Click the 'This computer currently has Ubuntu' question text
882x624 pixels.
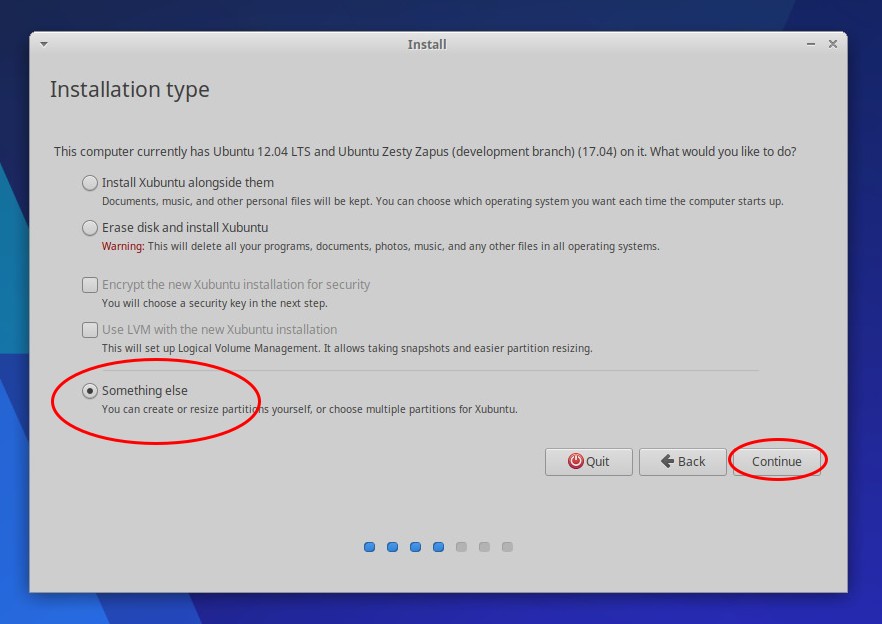(x=425, y=152)
